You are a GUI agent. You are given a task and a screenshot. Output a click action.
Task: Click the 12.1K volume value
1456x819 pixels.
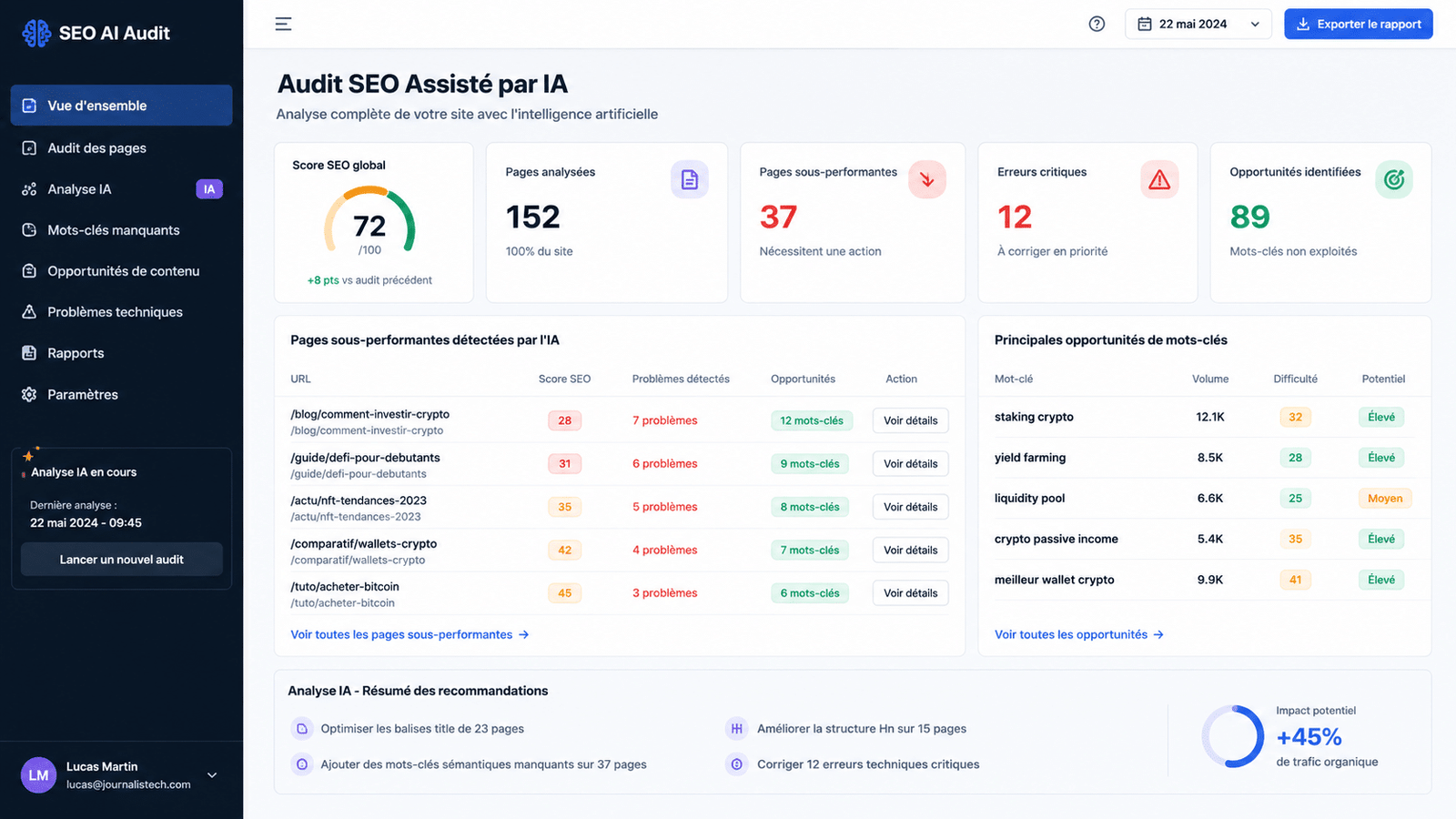pyautogui.click(x=1210, y=417)
